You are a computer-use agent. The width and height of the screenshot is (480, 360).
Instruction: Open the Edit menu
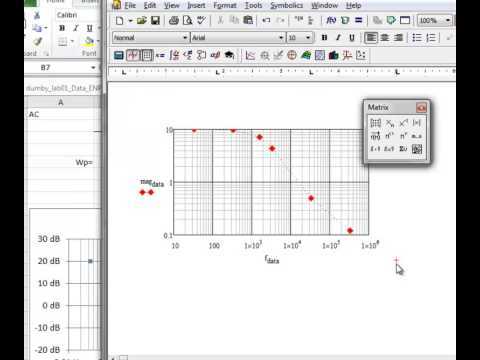click(150, 5)
